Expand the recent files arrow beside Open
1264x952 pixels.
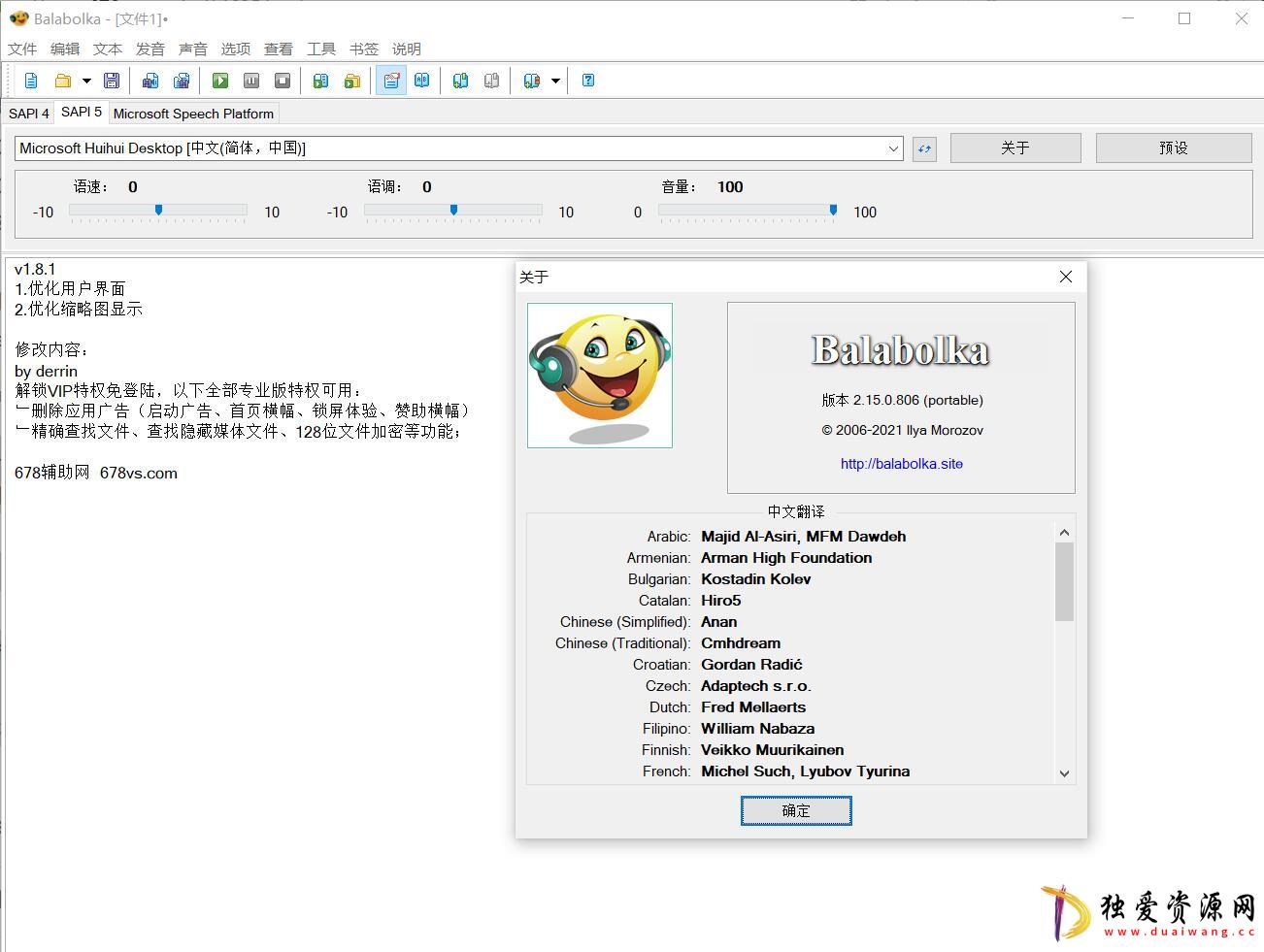[x=86, y=81]
